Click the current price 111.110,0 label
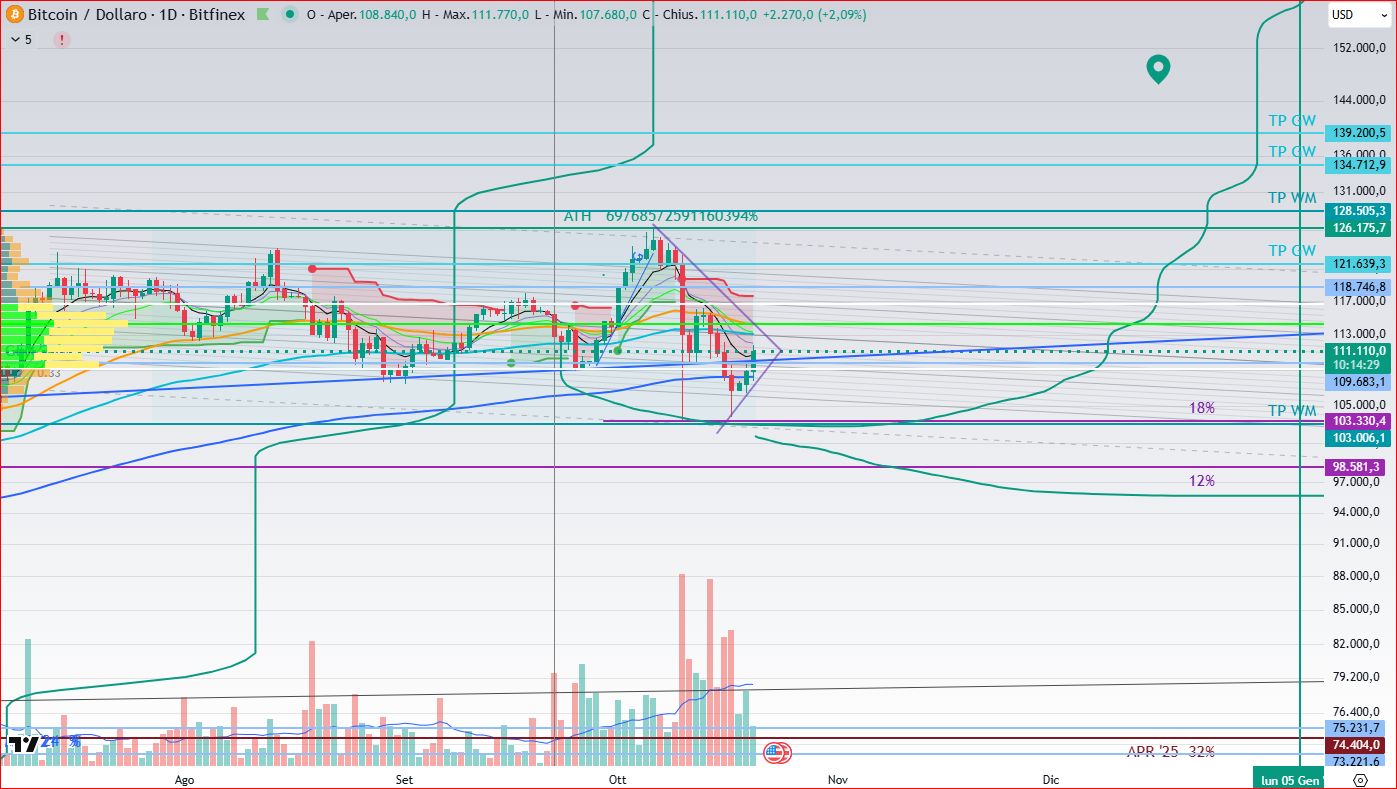Viewport: 1397px width, 789px height. (x=1357, y=351)
